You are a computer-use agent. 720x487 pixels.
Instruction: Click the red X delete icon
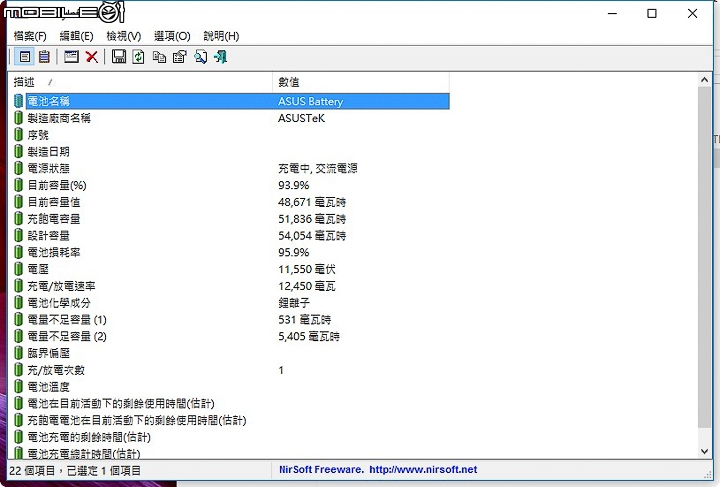click(x=92, y=57)
